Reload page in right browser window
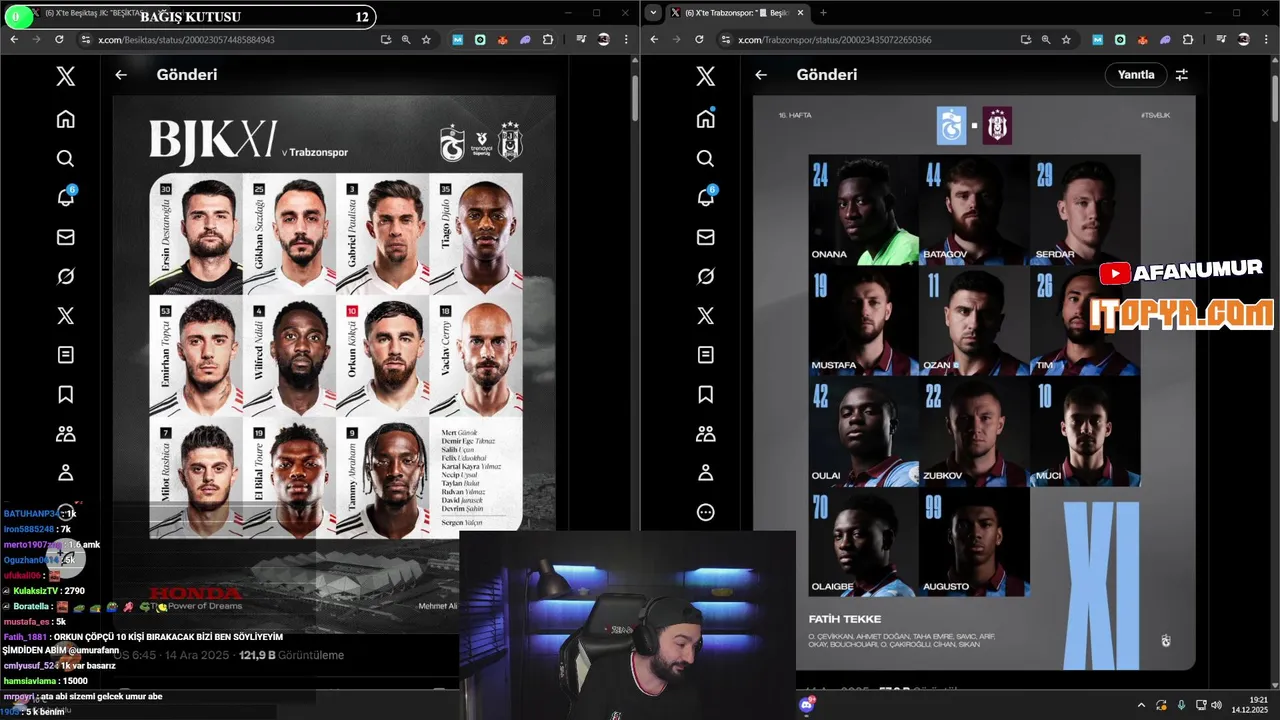 click(x=699, y=39)
